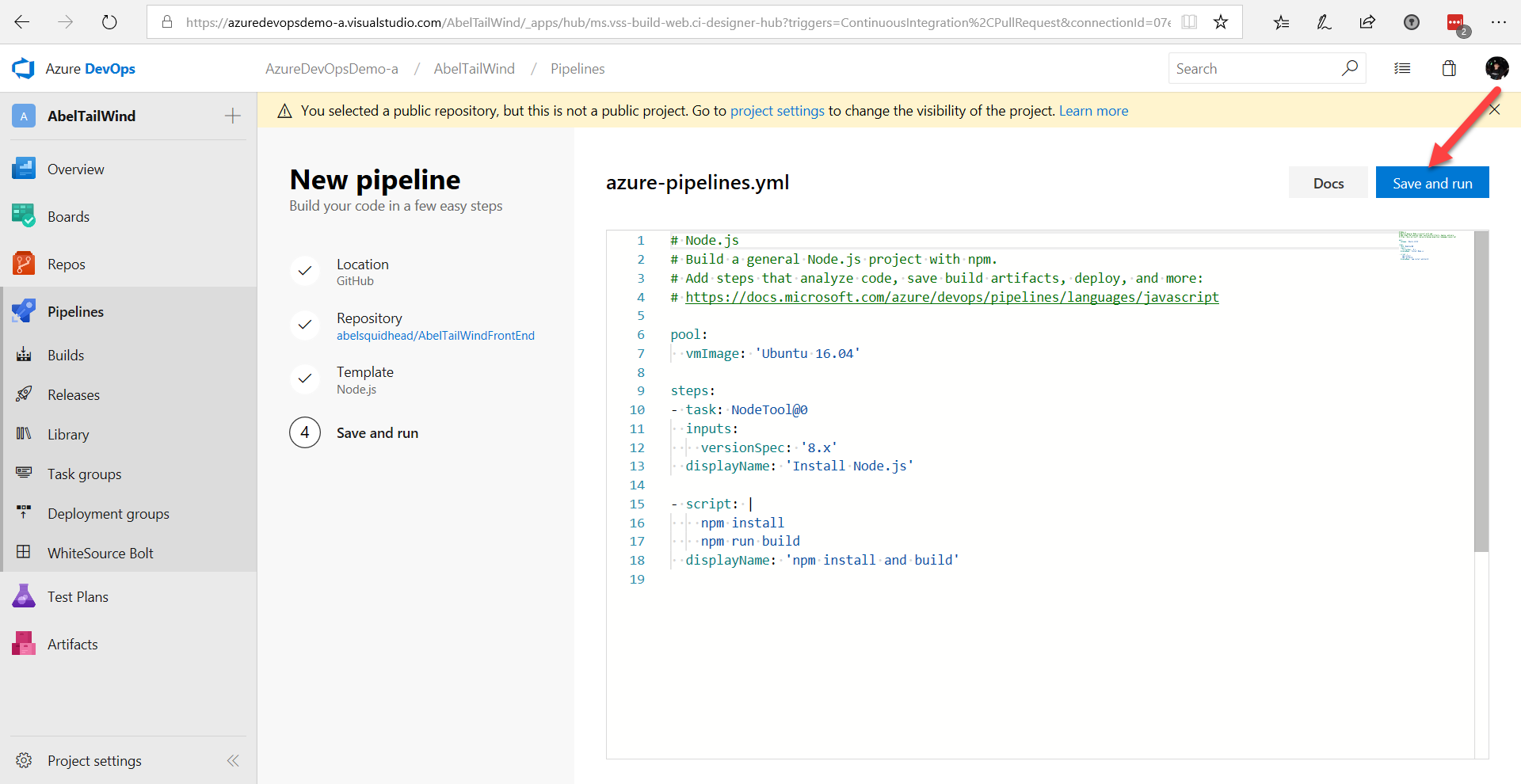Add page to favorites star icon
The image size is (1521, 784).
[x=1221, y=22]
